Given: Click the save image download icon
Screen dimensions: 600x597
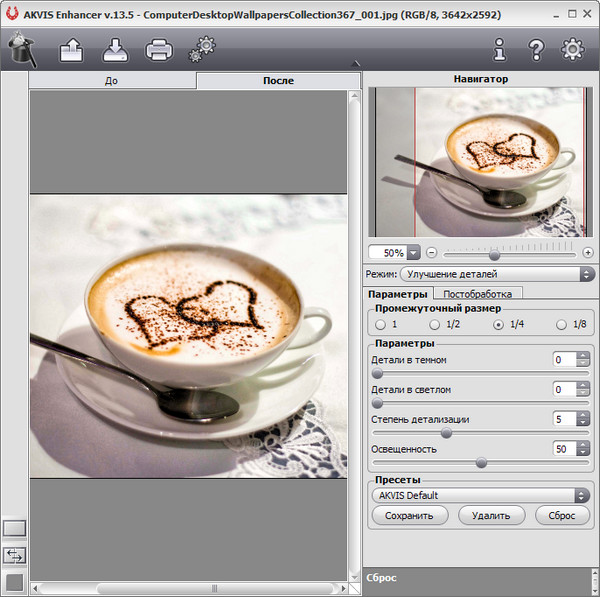Looking at the screenshot, I should (115, 47).
